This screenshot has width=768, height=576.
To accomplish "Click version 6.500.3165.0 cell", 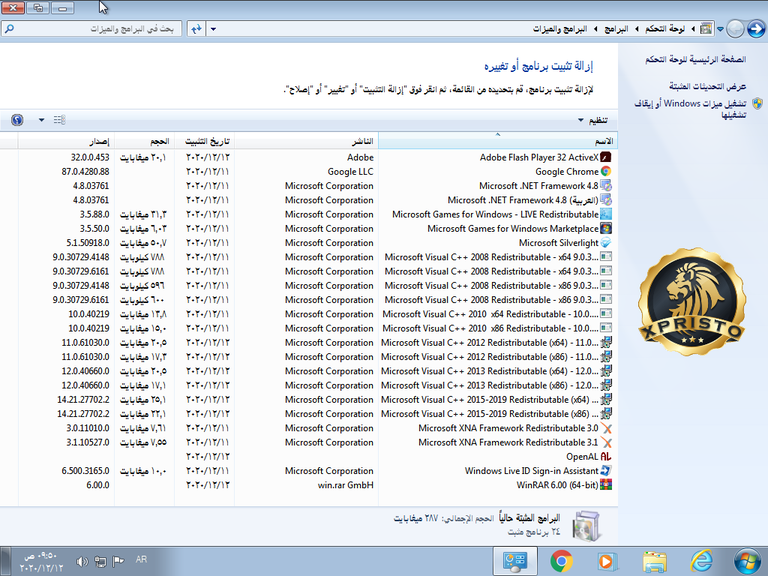I will [x=85, y=471].
